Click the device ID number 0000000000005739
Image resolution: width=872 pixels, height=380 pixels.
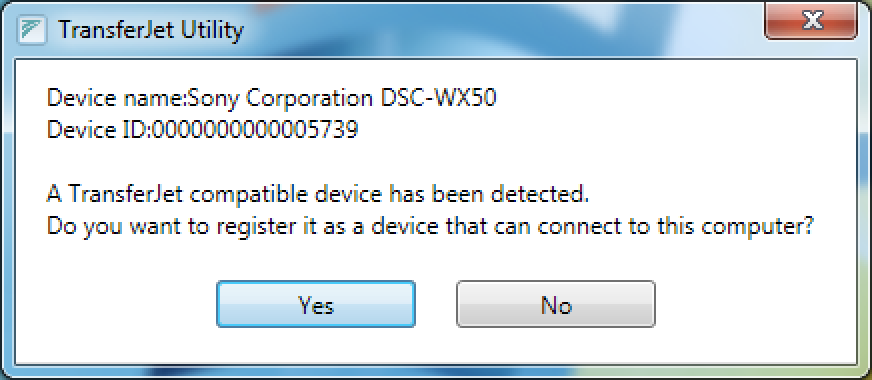point(255,130)
